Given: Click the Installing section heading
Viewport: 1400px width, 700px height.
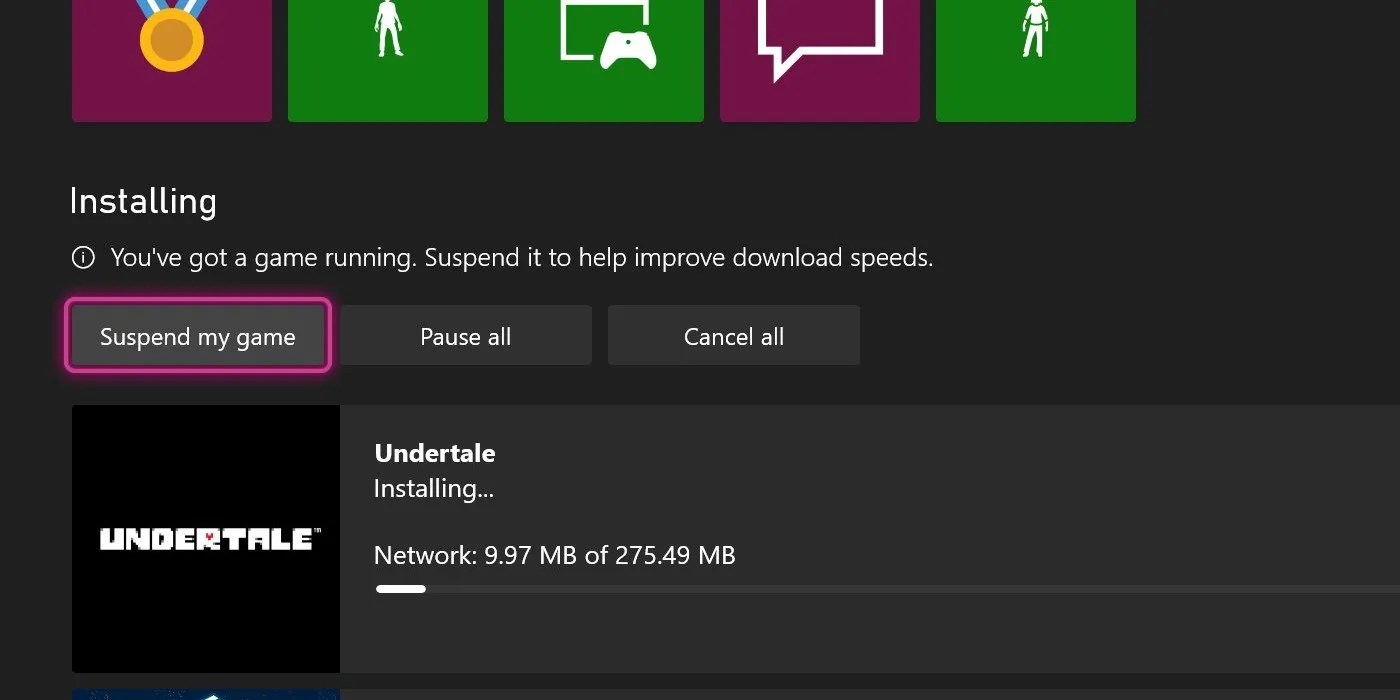Looking at the screenshot, I should click(143, 201).
